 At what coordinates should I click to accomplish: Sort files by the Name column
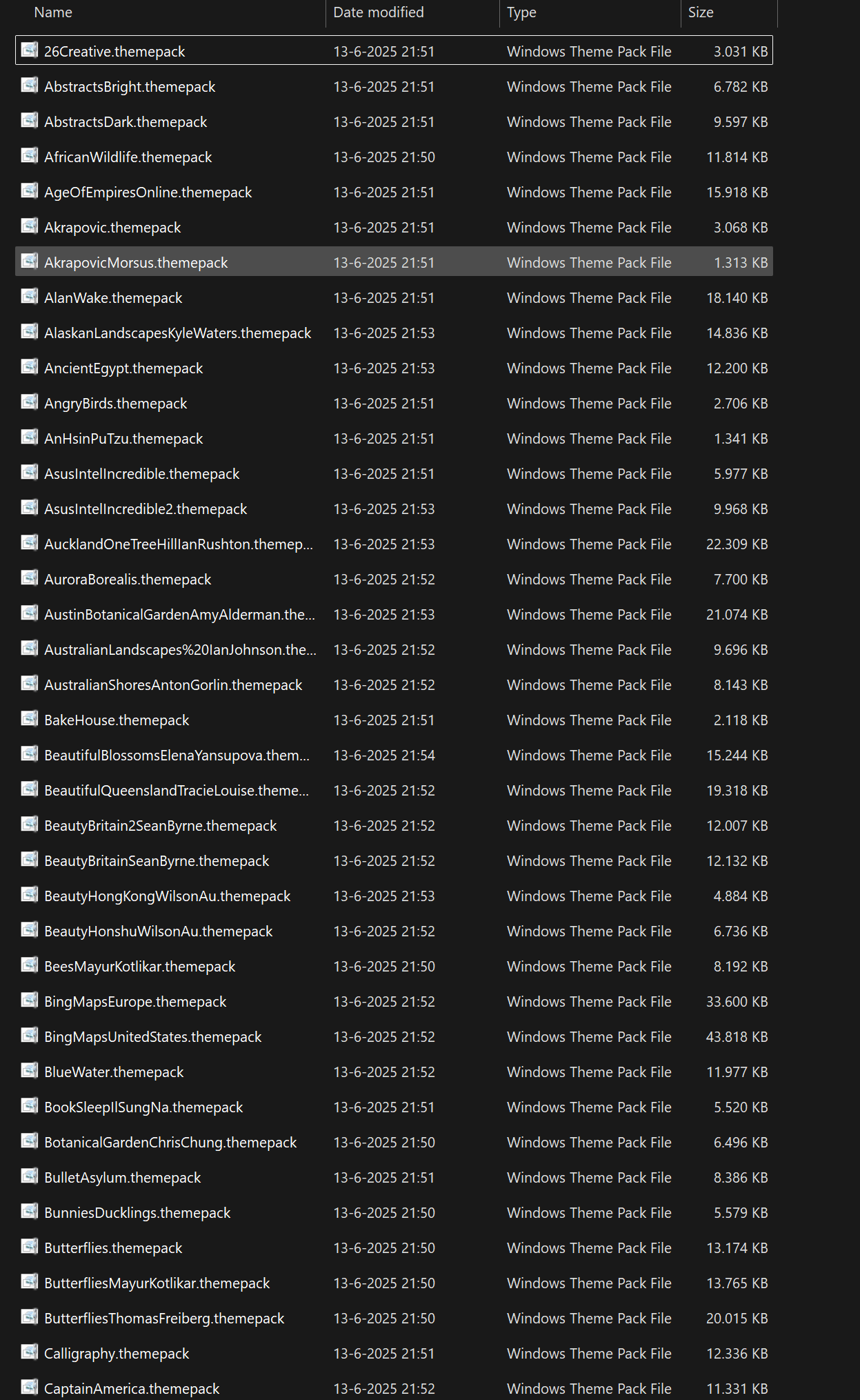click(x=53, y=12)
